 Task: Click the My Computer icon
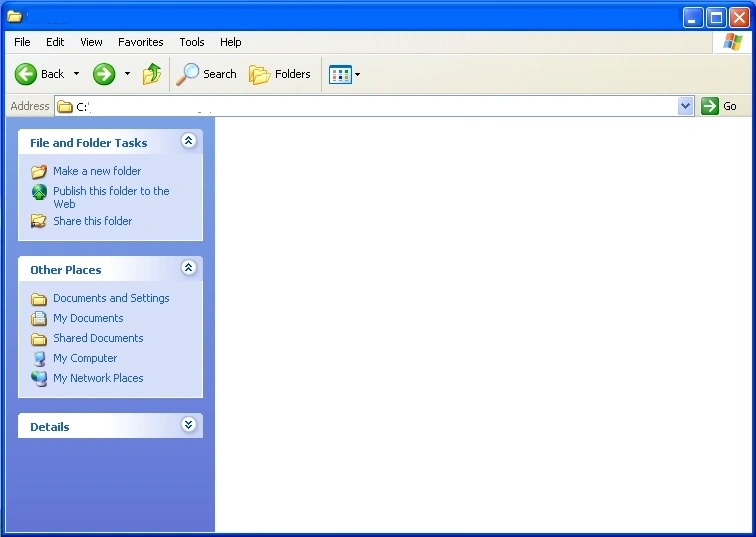click(40, 359)
